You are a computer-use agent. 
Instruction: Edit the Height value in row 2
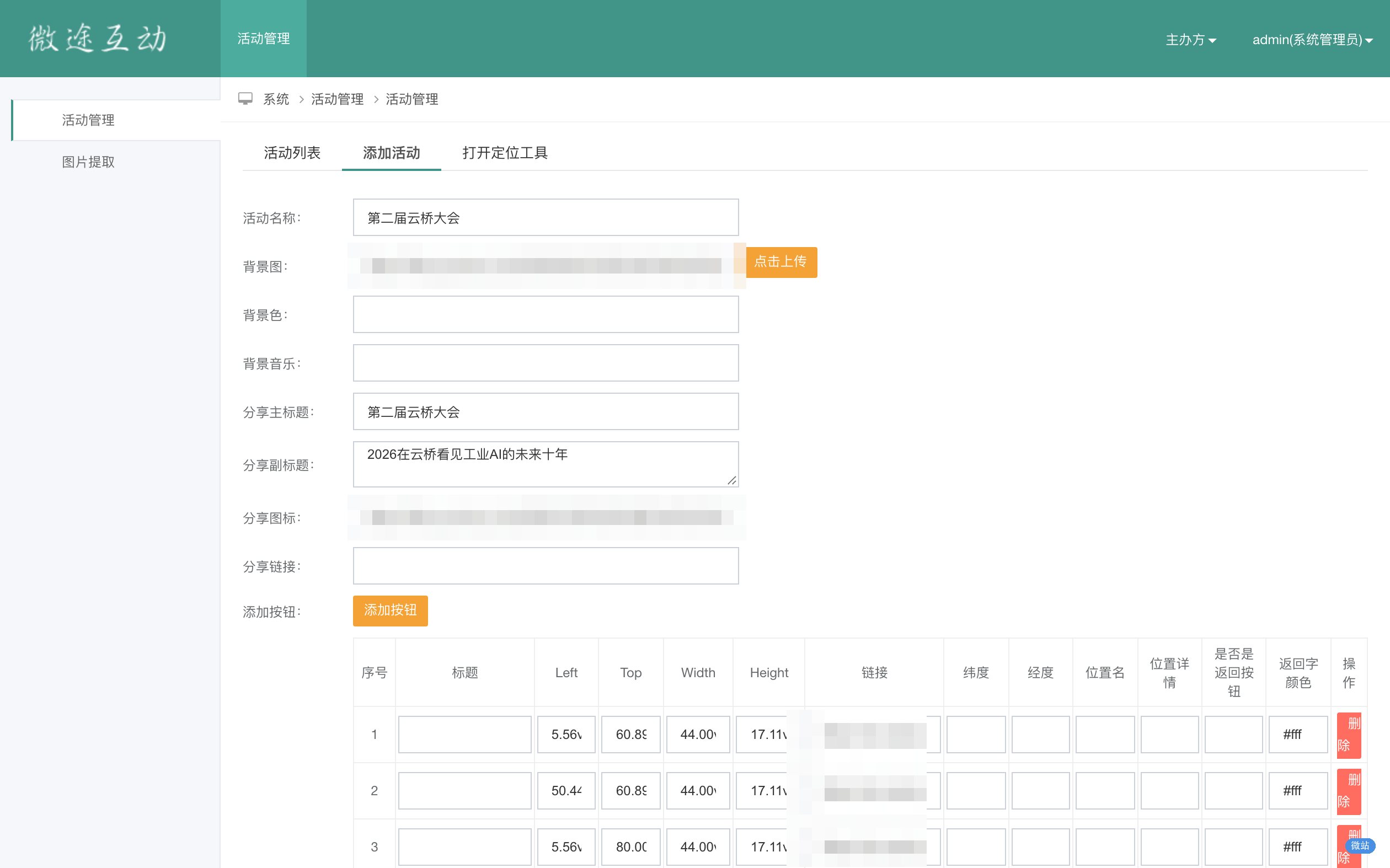tap(768, 790)
